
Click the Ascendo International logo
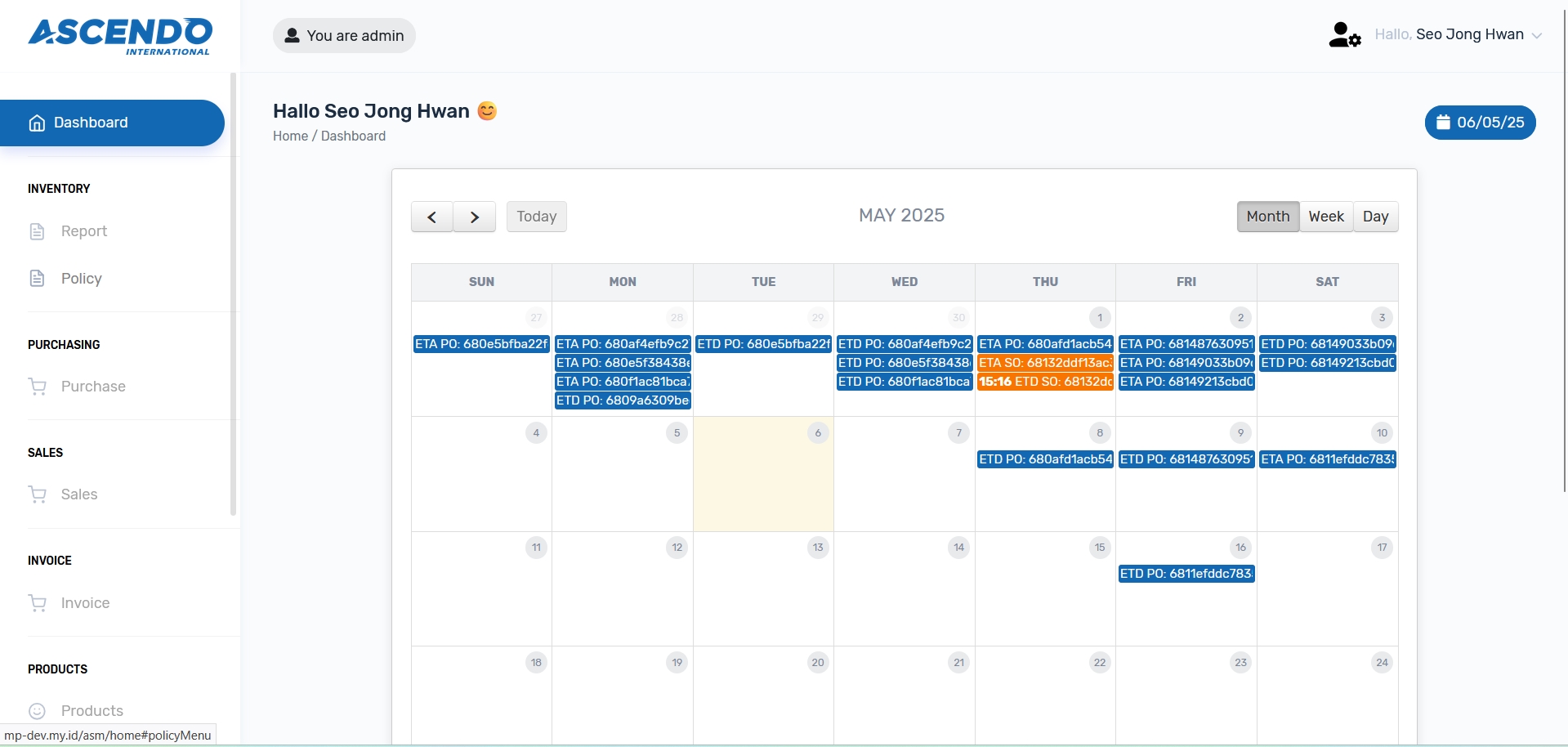coord(120,37)
